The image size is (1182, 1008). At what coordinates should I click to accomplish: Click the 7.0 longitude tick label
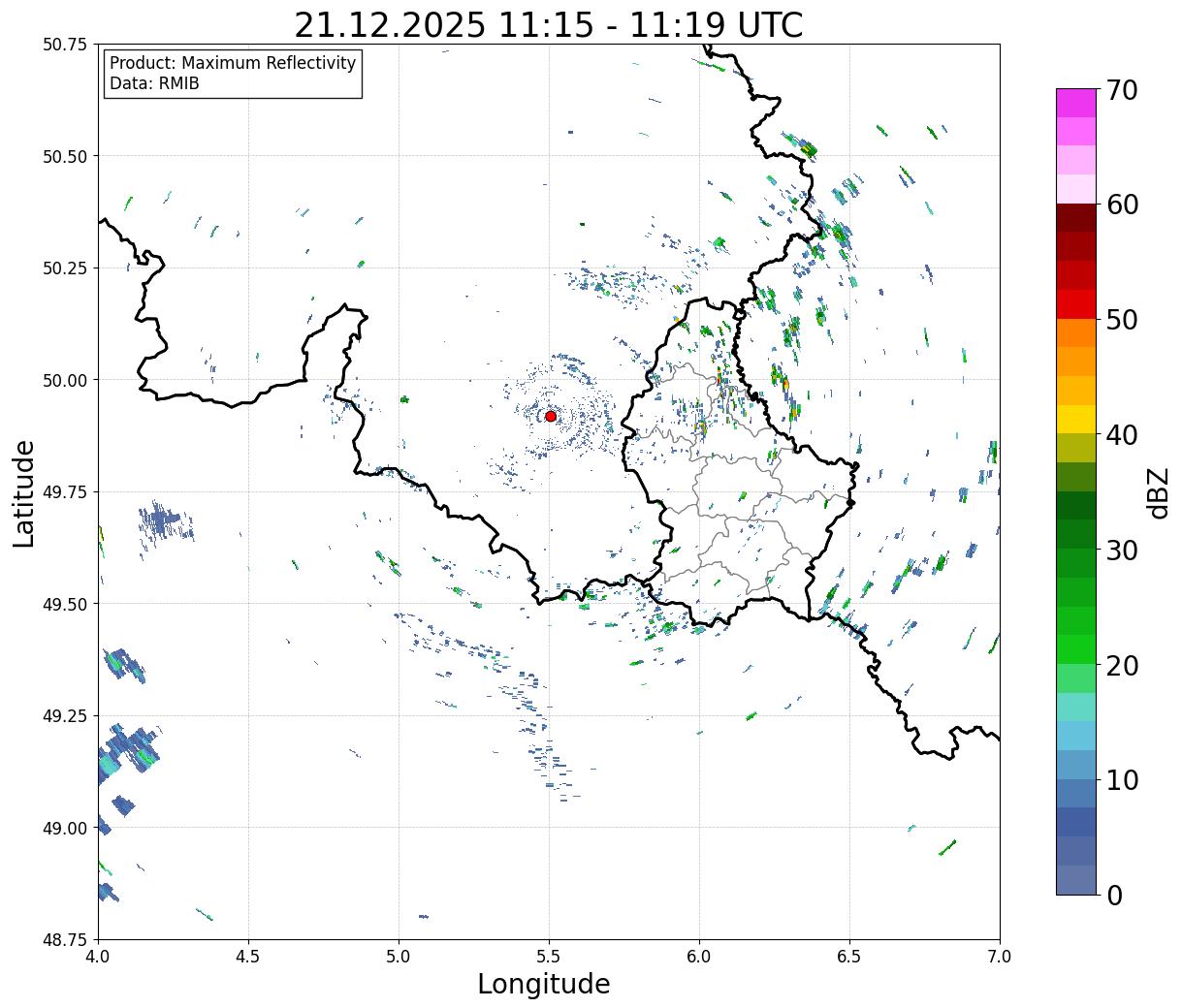click(1000, 956)
